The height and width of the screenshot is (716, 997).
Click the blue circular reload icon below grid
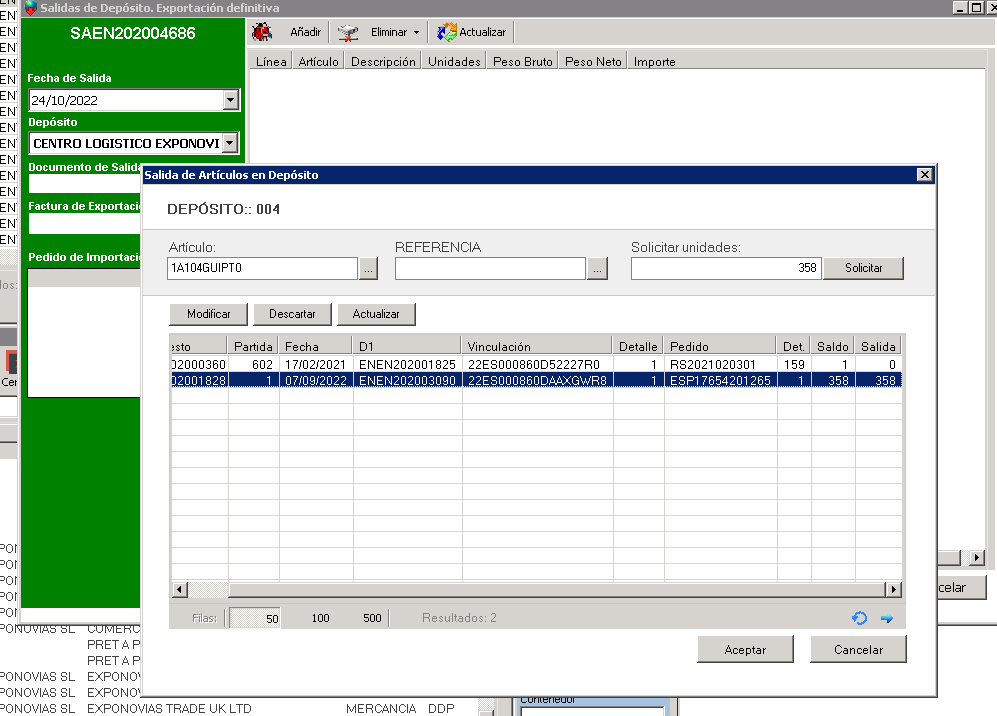pyautogui.click(x=859, y=618)
